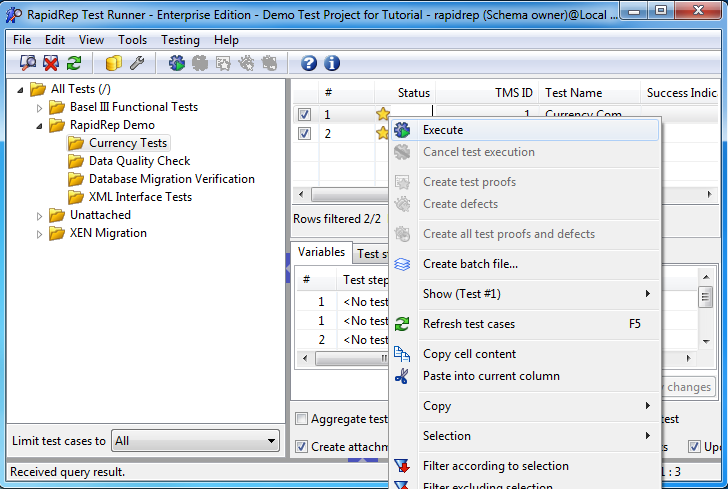Screen dimensions: 728x489
Task: Click variables panel vertical scroll down arrow
Action: click(x=706, y=341)
